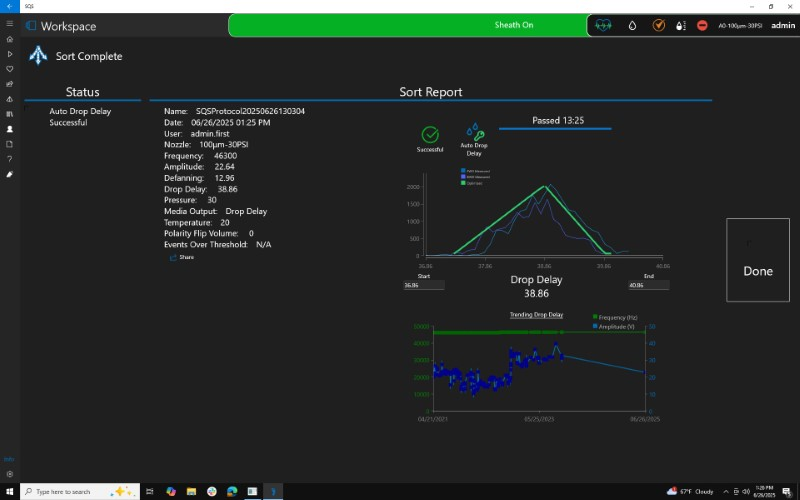
Task: Click the Done button
Action: pyautogui.click(x=758, y=260)
